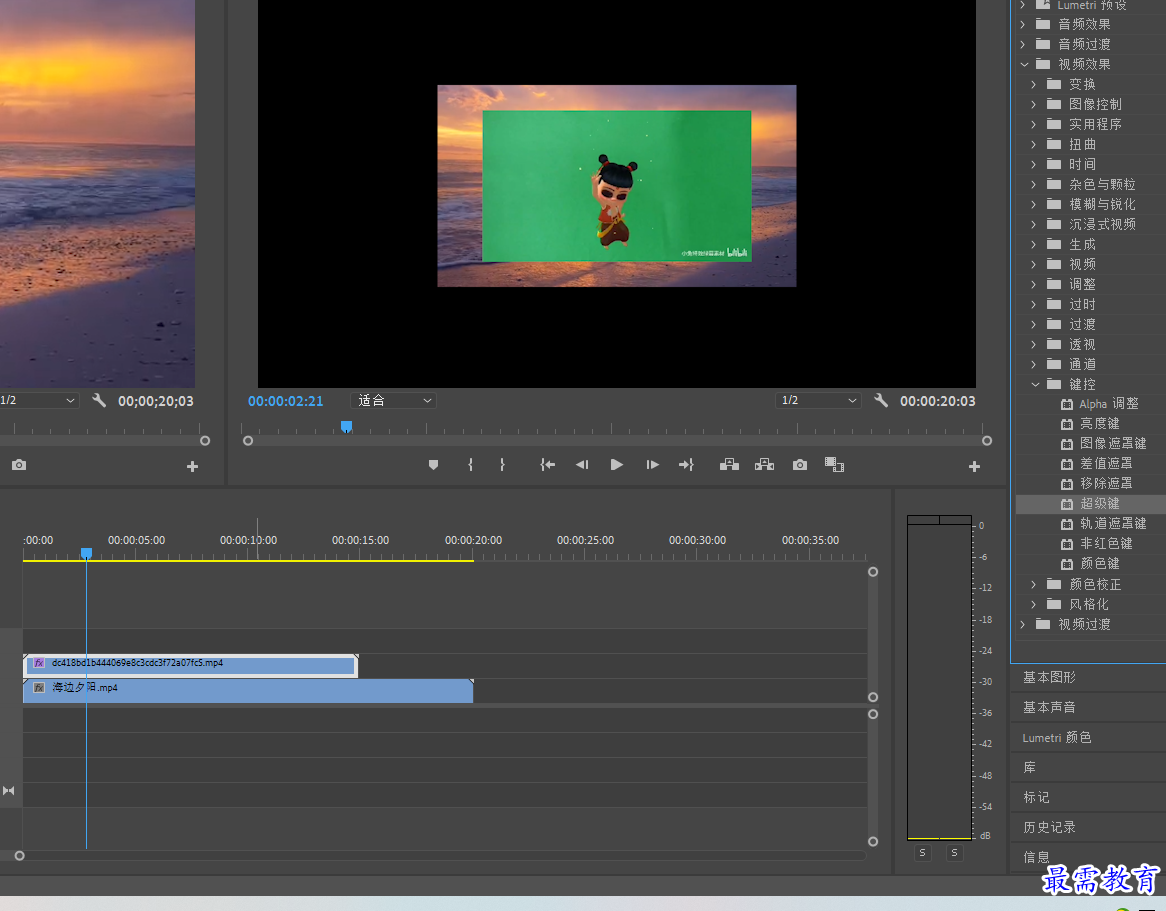Viewport: 1166px width, 911px height.
Task: Expand the 变换 folder
Action: (1034, 85)
